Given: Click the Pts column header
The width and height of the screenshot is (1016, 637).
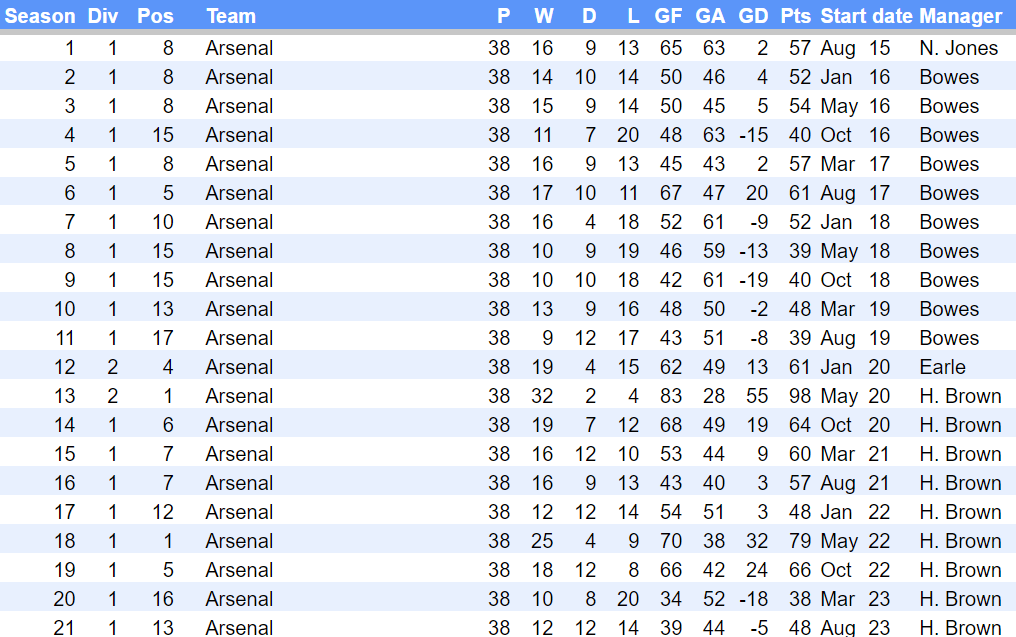Looking at the screenshot, I should point(796,16).
